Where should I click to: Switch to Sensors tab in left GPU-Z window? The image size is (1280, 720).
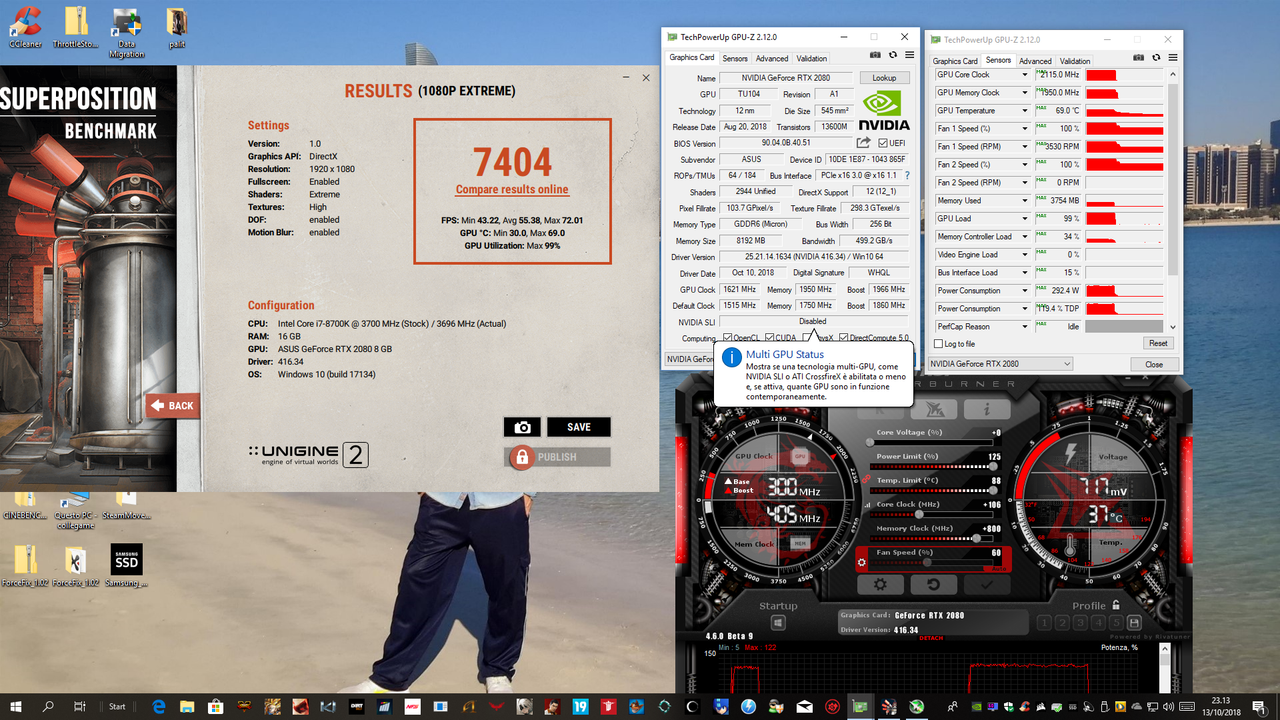[735, 59]
